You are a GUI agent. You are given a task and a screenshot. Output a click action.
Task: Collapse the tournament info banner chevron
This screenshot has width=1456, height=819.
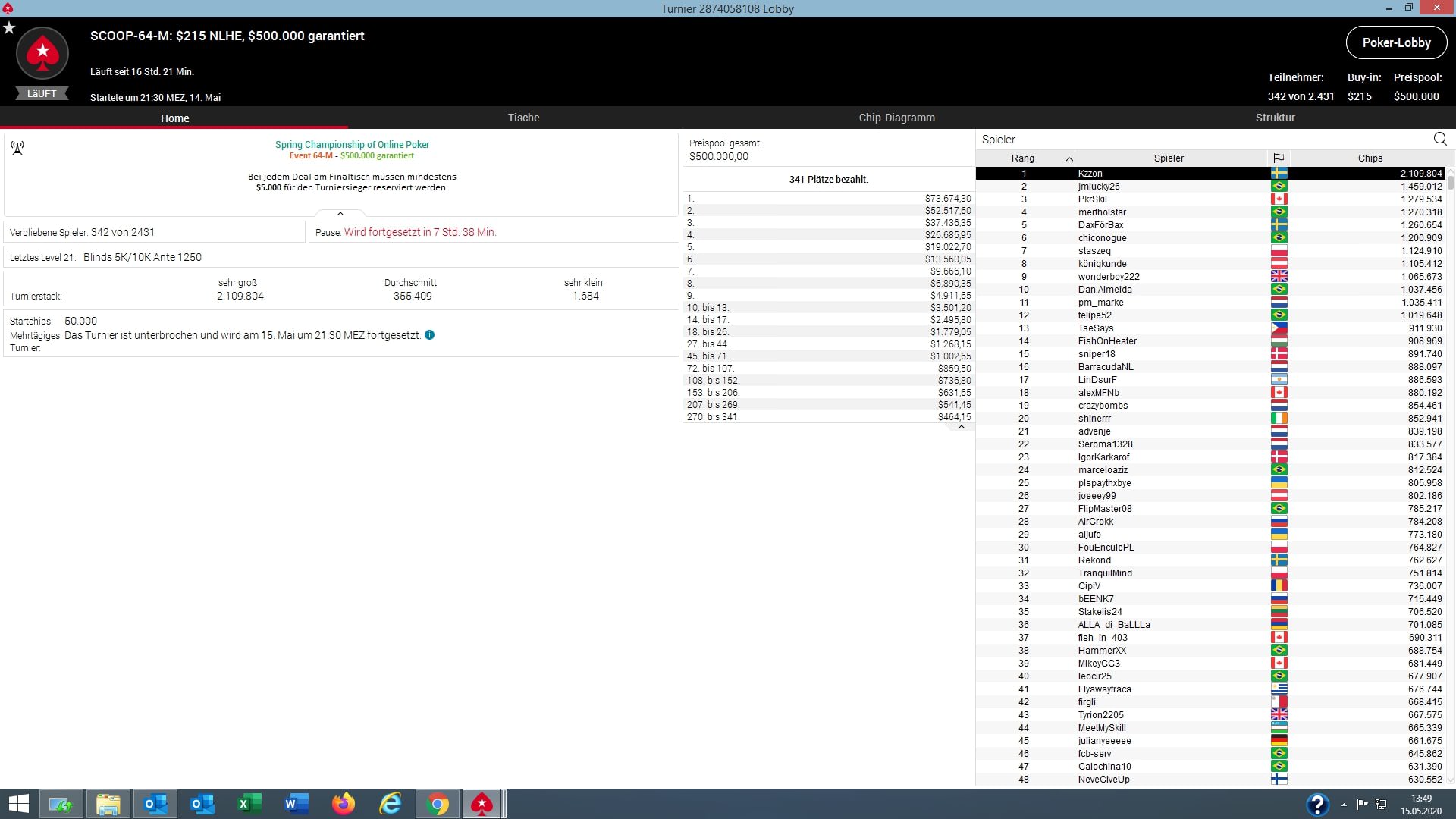340,214
